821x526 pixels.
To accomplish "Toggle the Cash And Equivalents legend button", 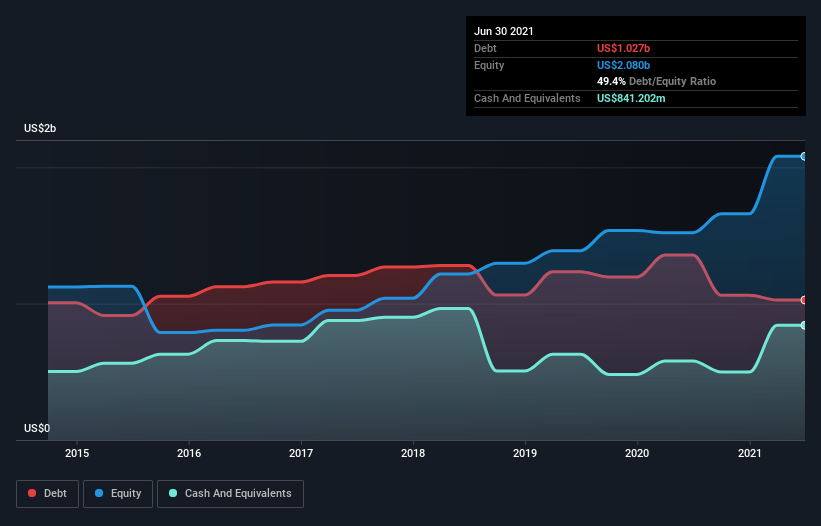I will pos(230,494).
